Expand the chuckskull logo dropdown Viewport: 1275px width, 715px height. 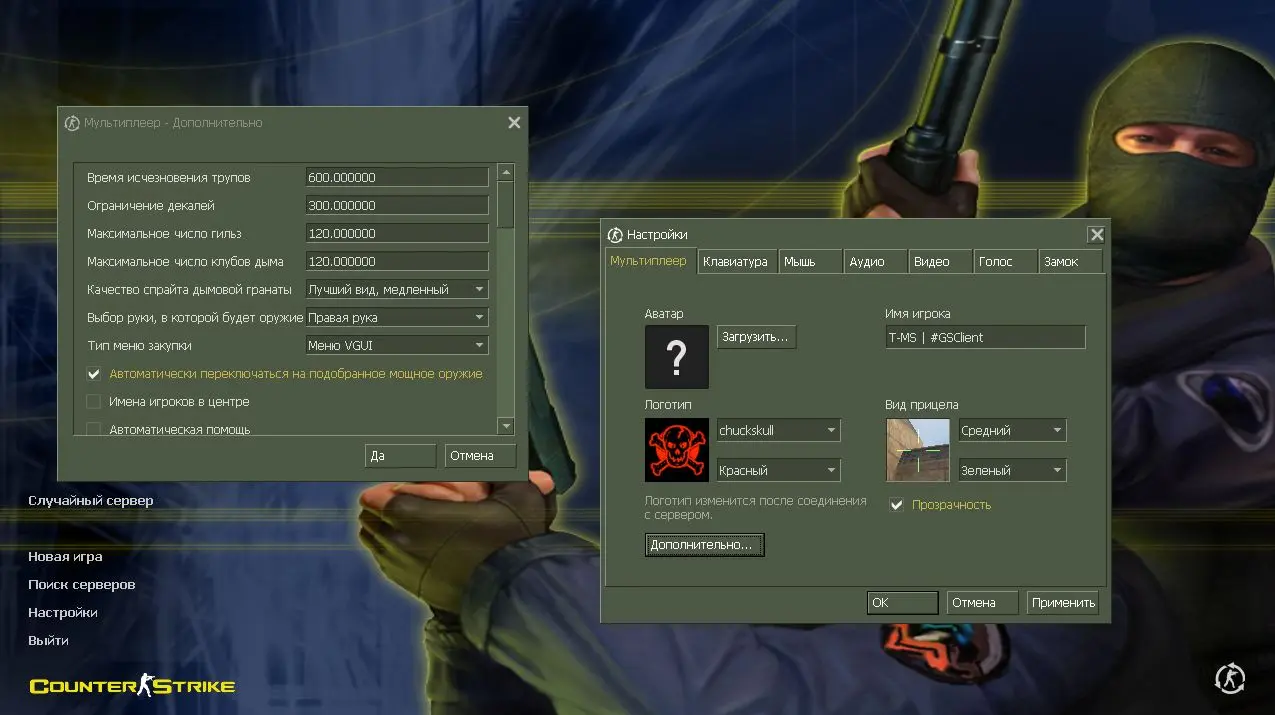778,431
